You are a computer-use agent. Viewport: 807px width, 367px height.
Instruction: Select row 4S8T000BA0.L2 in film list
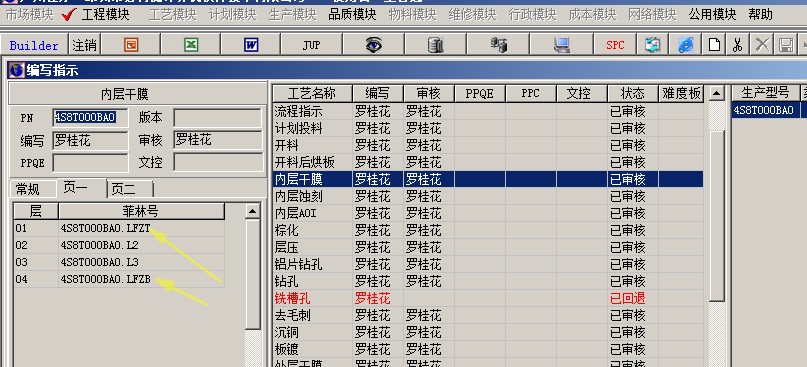pyautogui.click(x=119, y=246)
